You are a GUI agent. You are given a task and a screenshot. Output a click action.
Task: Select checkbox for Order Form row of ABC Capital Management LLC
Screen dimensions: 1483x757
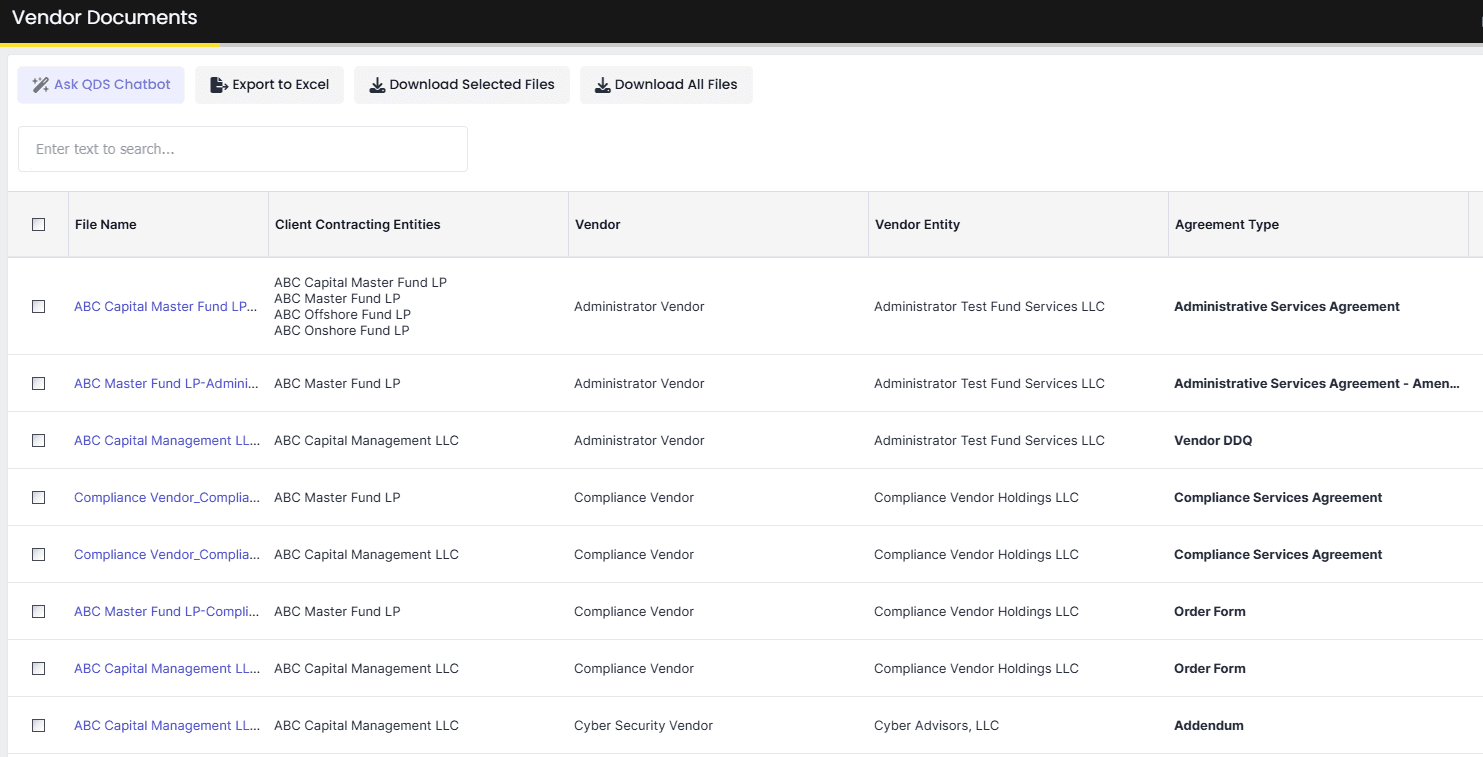[39, 669]
